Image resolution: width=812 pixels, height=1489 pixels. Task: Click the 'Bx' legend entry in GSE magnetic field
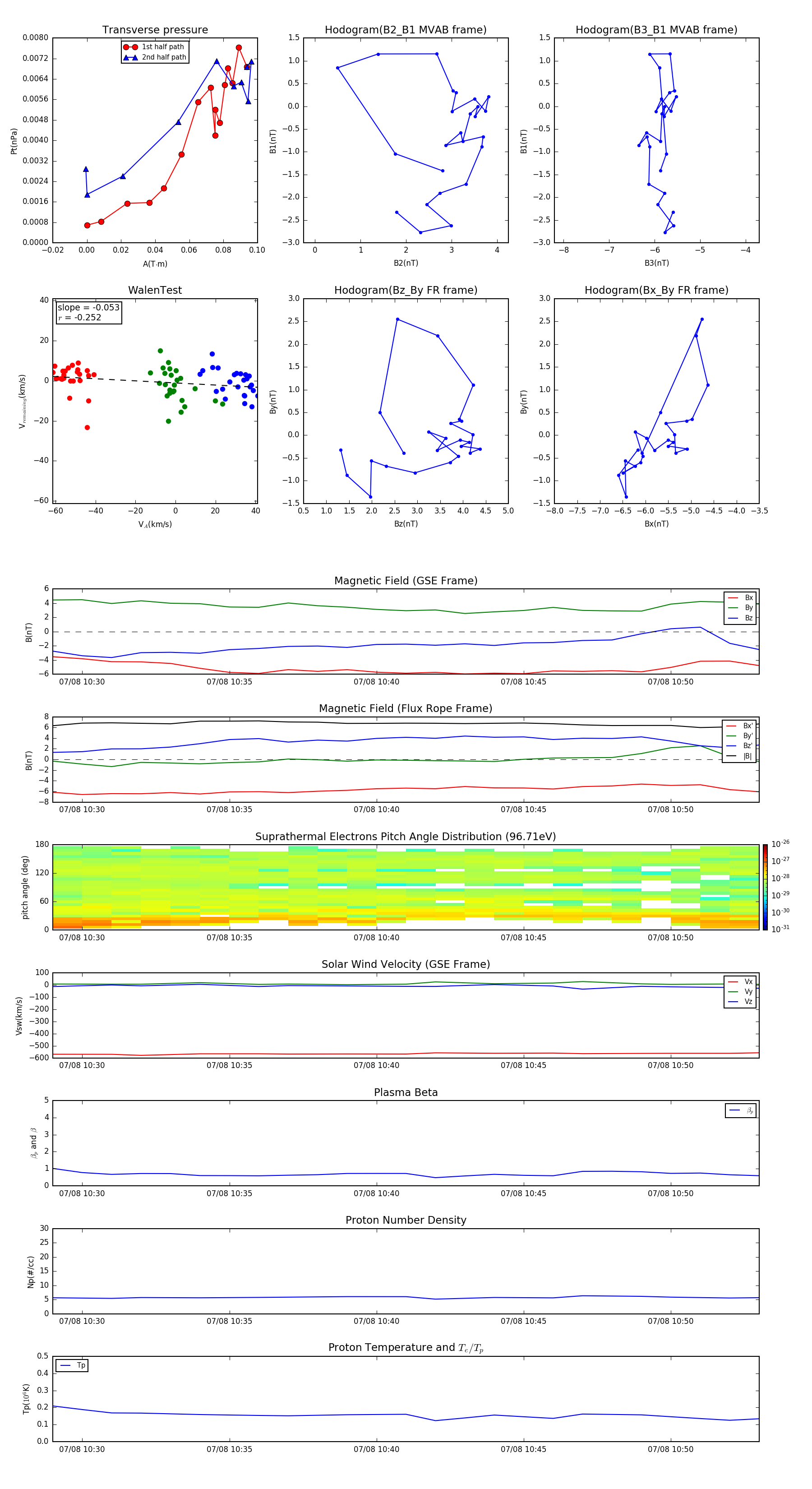pyautogui.click(x=740, y=598)
